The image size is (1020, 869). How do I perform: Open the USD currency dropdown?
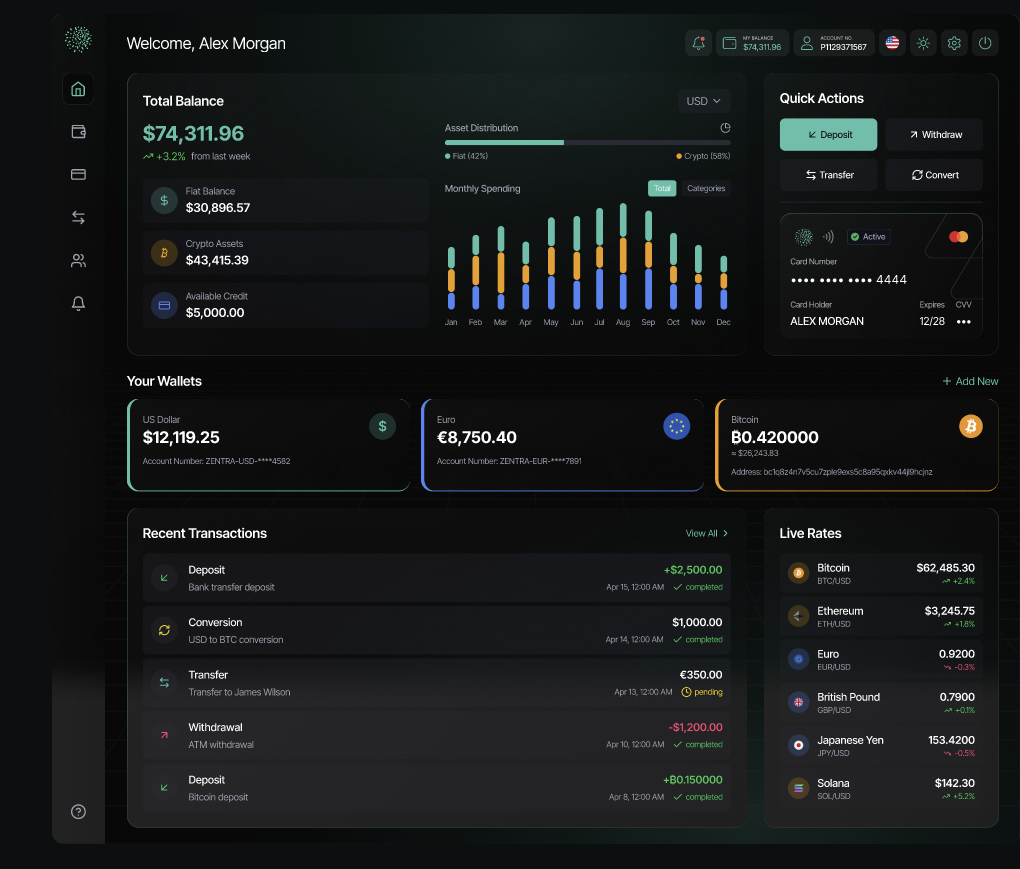pyautogui.click(x=704, y=101)
